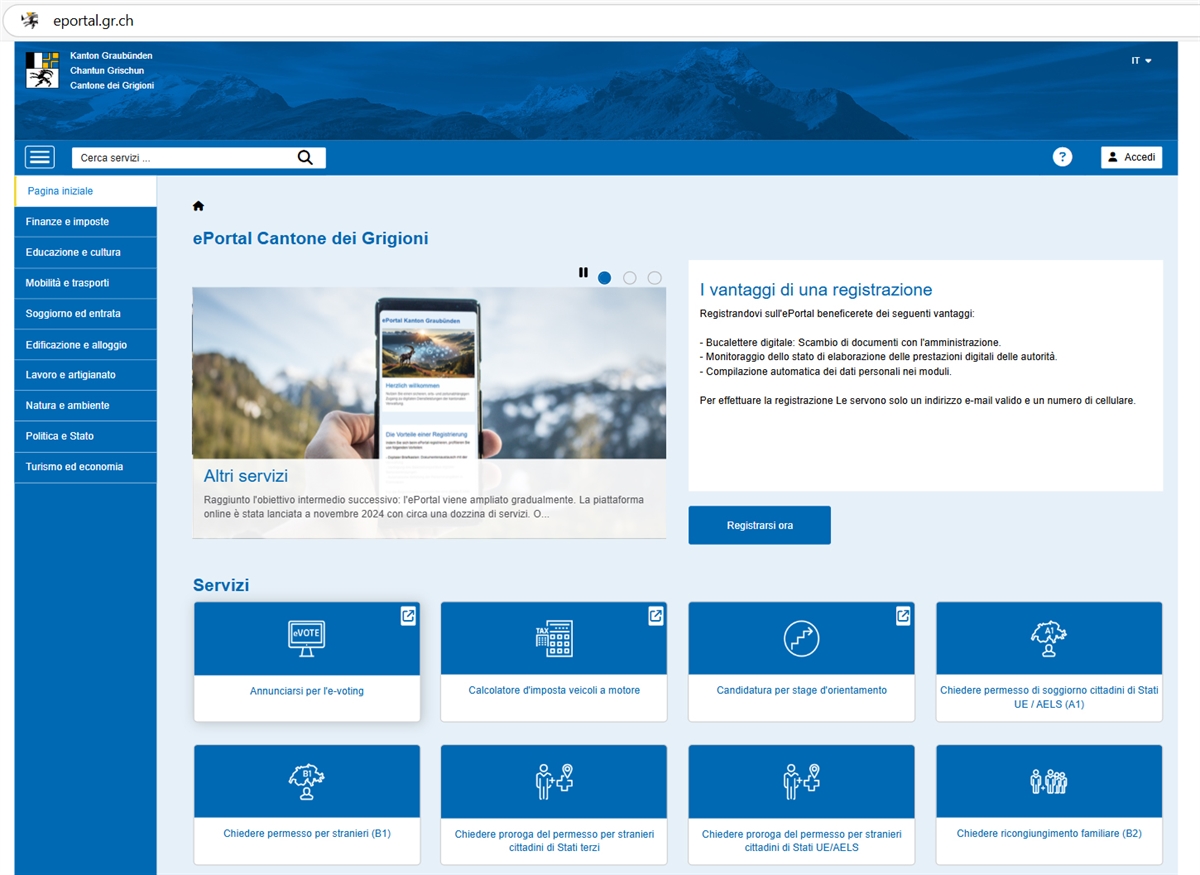
Task: Click the Accedi login button
Action: tap(1131, 157)
